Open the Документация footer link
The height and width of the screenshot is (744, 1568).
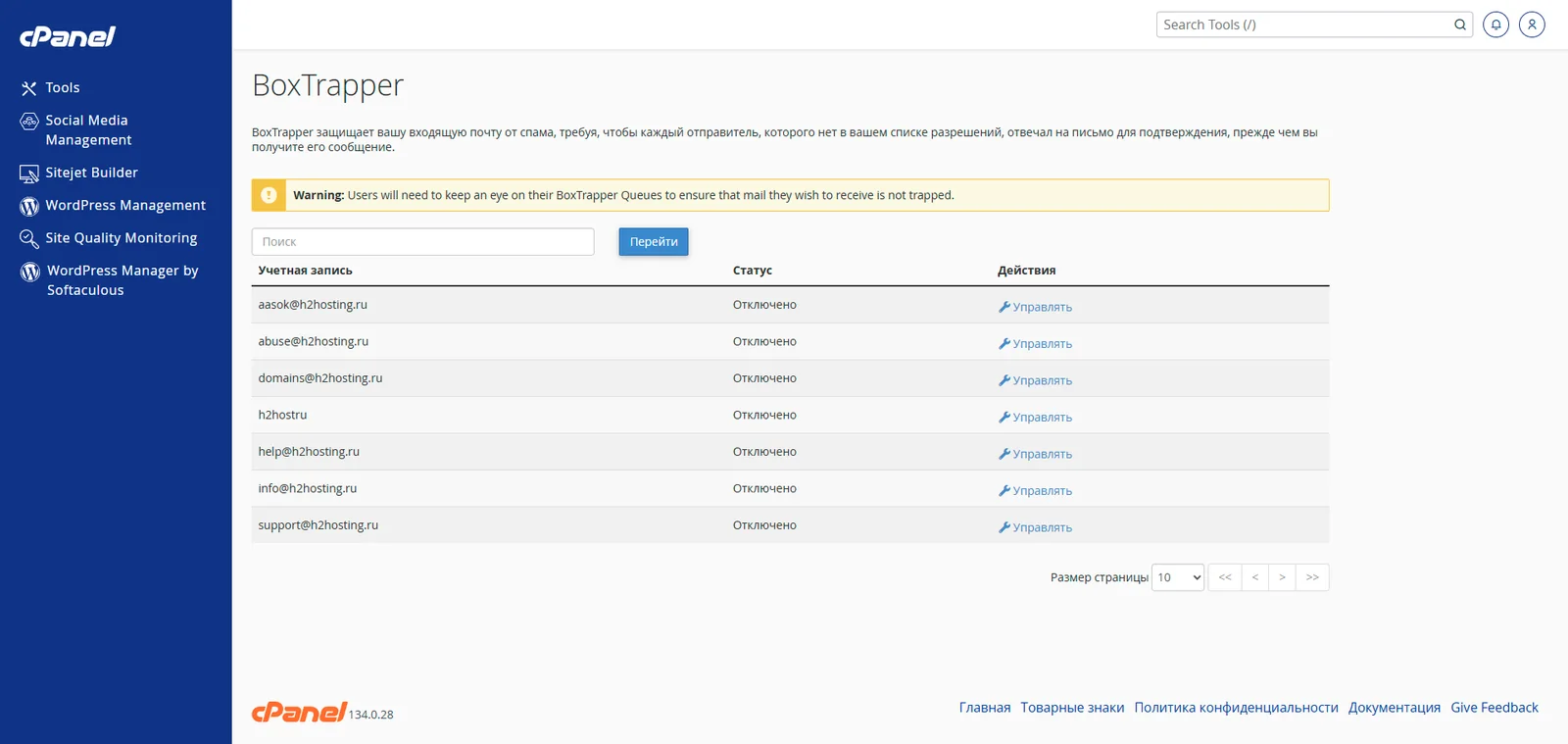coord(1395,708)
